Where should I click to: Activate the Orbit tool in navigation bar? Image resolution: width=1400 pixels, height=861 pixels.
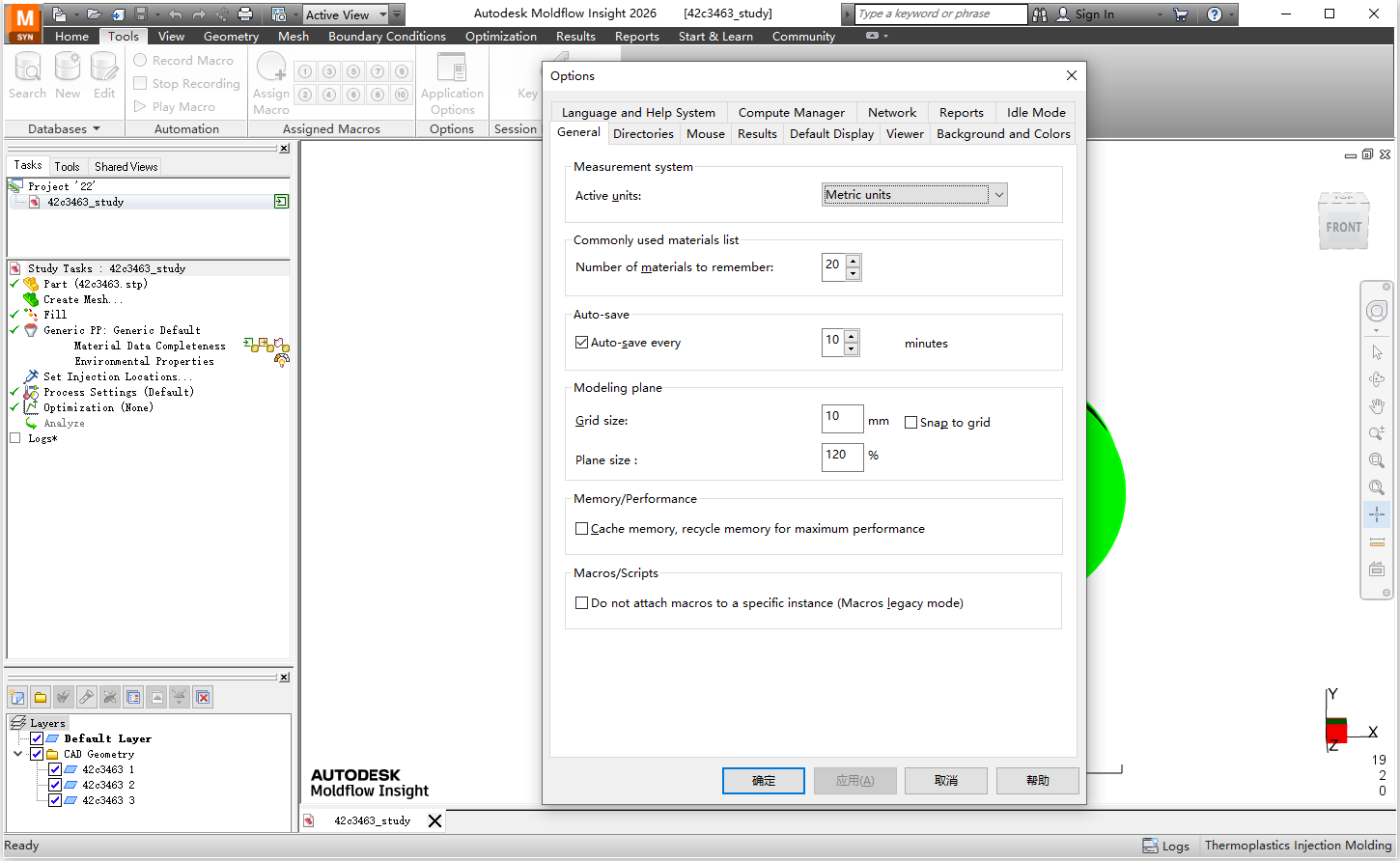[x=1377, y=379]
